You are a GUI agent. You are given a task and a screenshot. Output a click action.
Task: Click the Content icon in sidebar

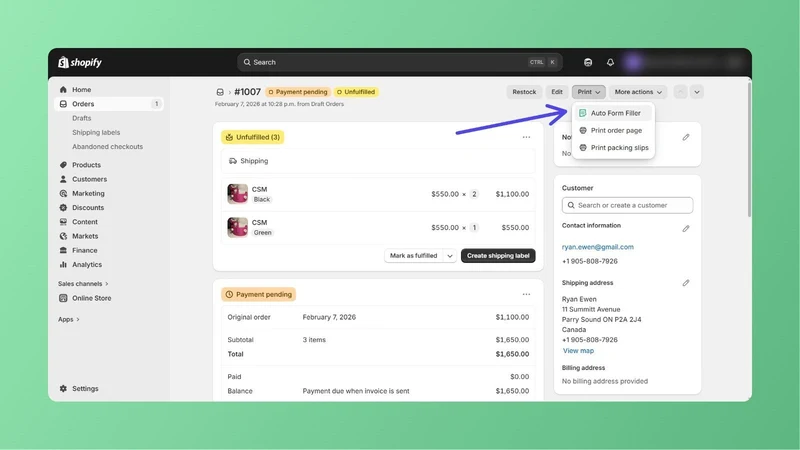point(63,222)
